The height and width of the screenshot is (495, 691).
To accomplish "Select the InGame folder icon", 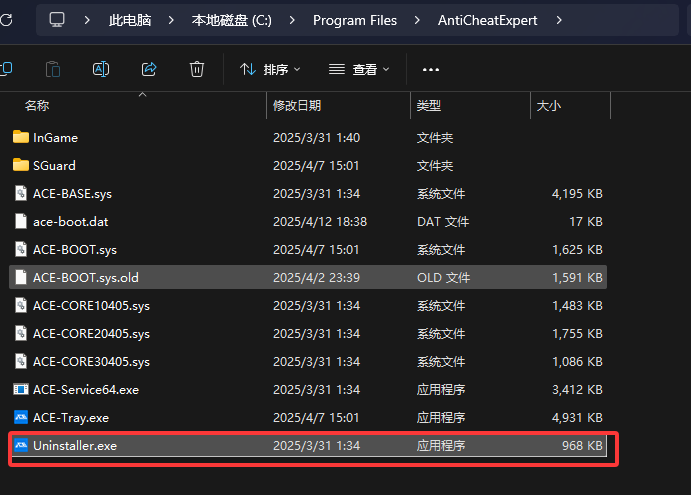I will 21,137.
